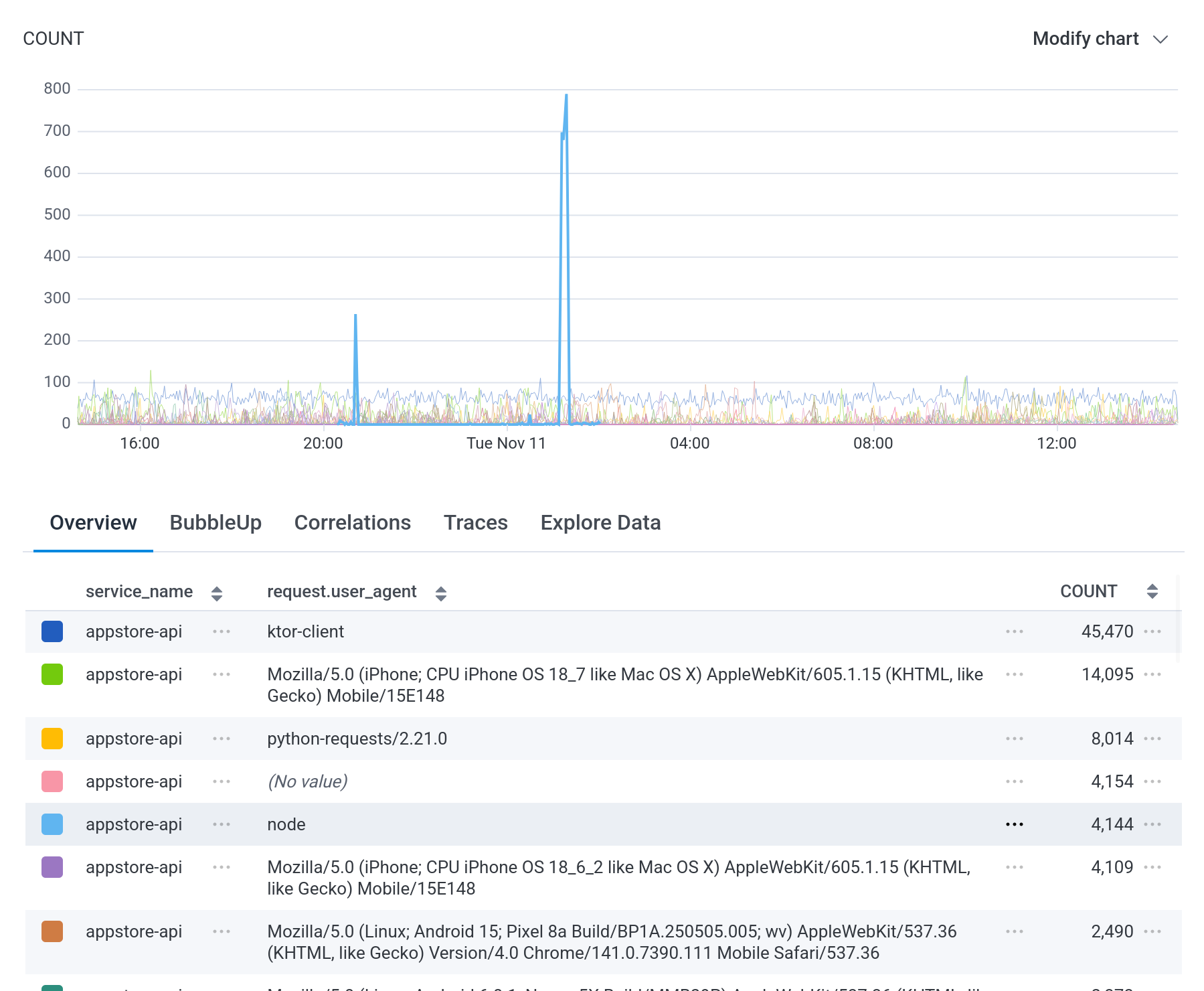This screenshot has height=991, width=1204.
Task: Toggle the blue swatch for the ktor-client series
Action: point(52,631)
